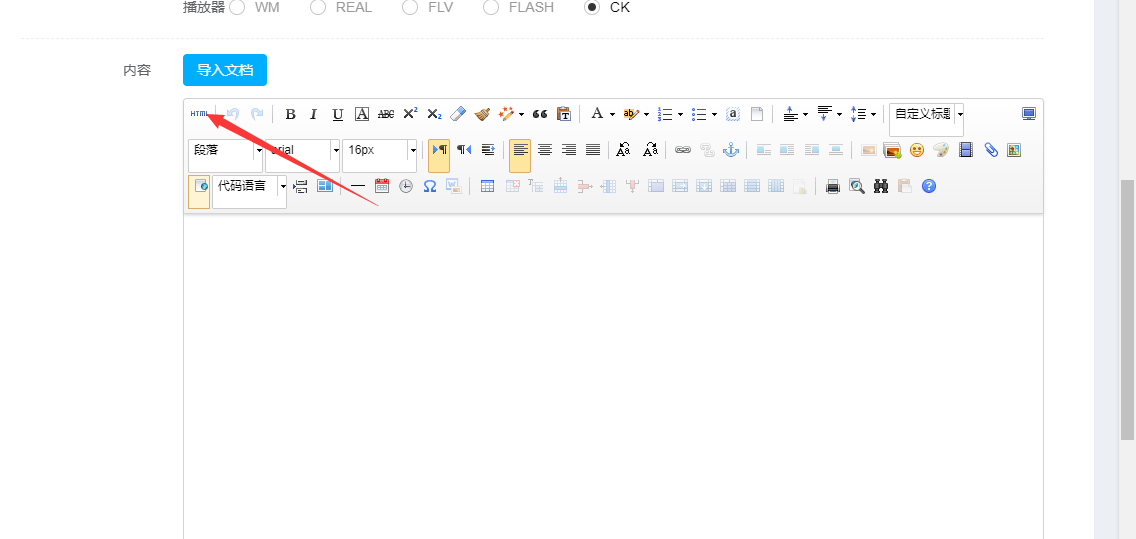Open paragraph spacing before dropdown
Screen dimensions: 1136x539
[806, 114]
